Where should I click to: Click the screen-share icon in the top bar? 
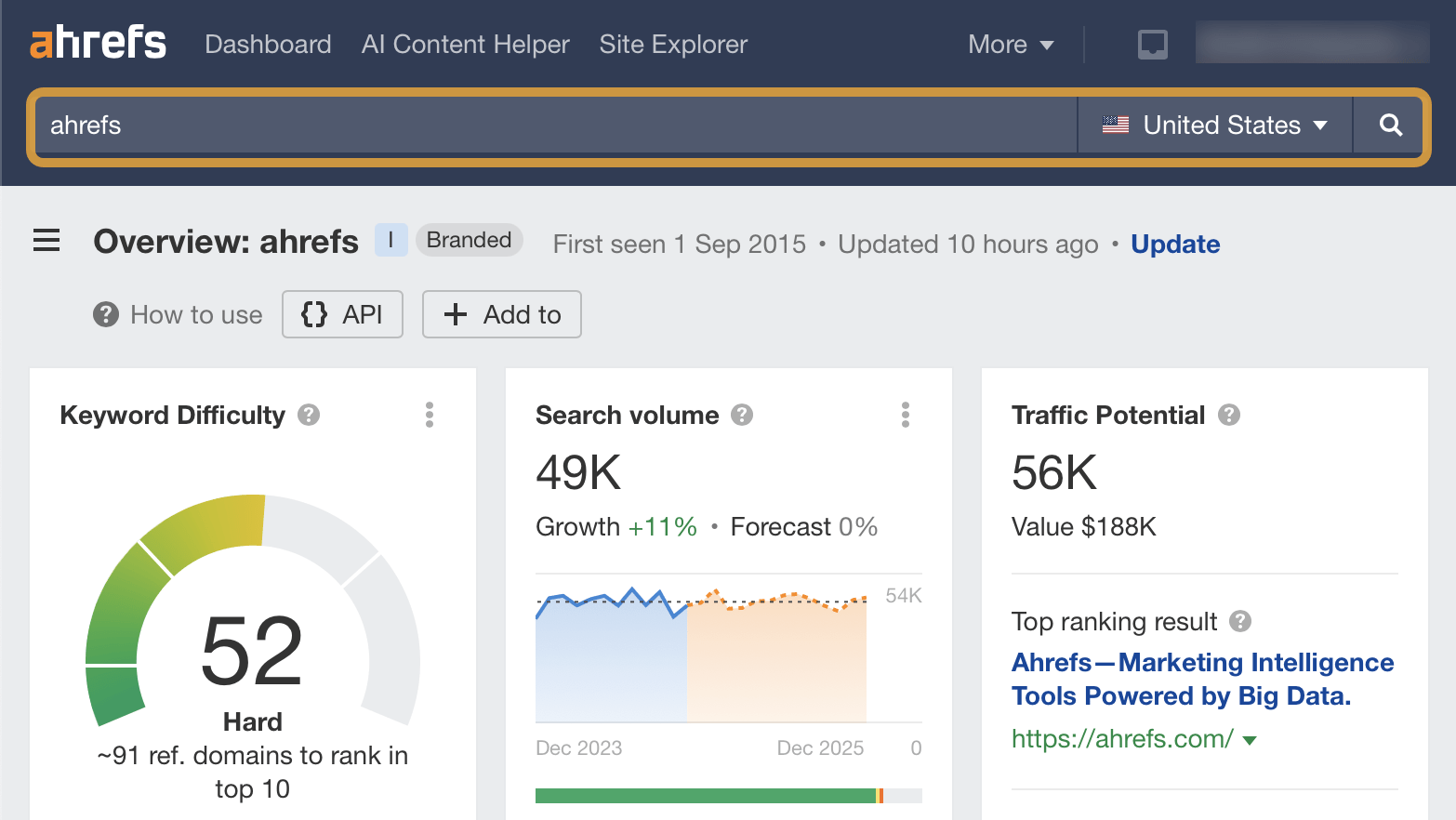(x=1152, y=44)
